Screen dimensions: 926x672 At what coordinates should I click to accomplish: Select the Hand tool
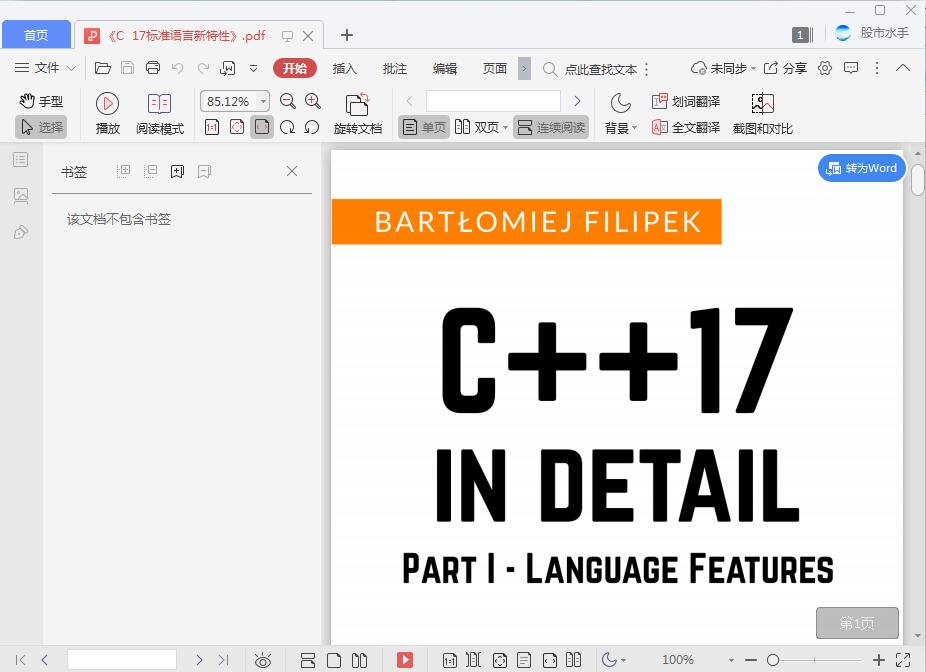[x=40, y=100]
